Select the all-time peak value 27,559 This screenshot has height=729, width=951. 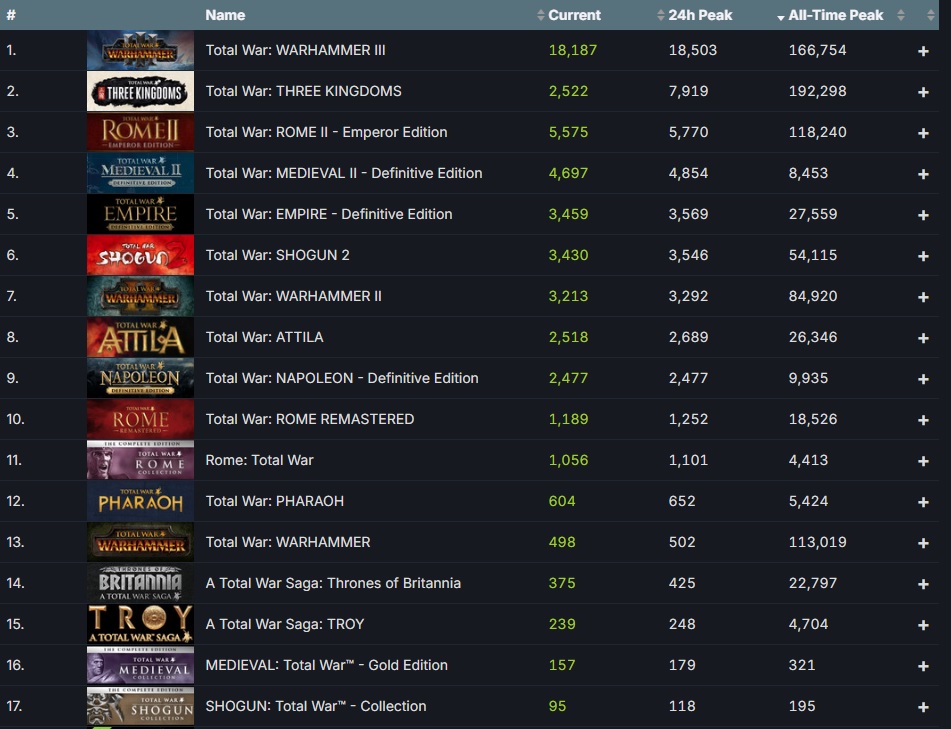pyautogui.click(x=813, y=214)
